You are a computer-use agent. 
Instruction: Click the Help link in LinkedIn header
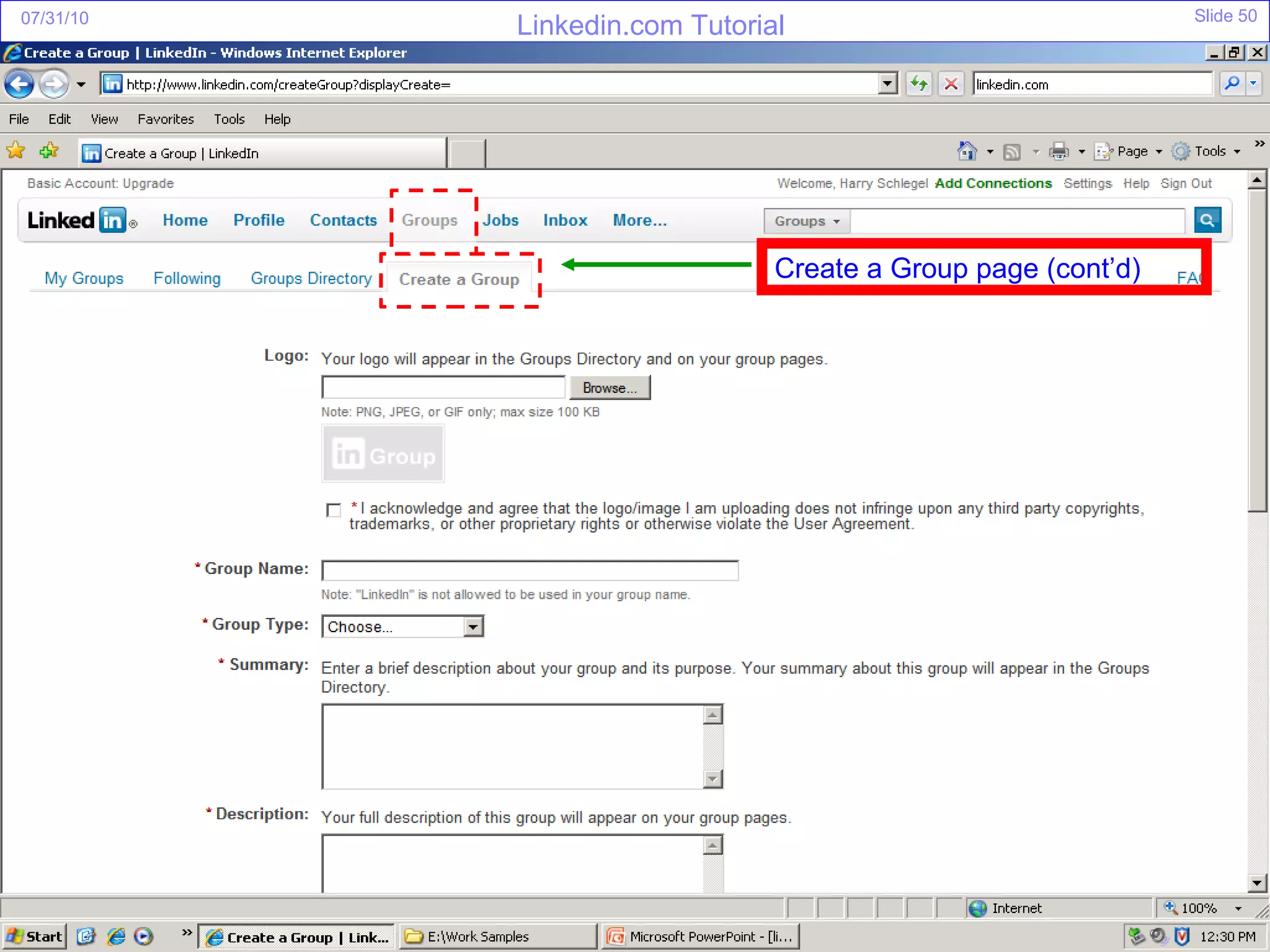(1136, 183)
